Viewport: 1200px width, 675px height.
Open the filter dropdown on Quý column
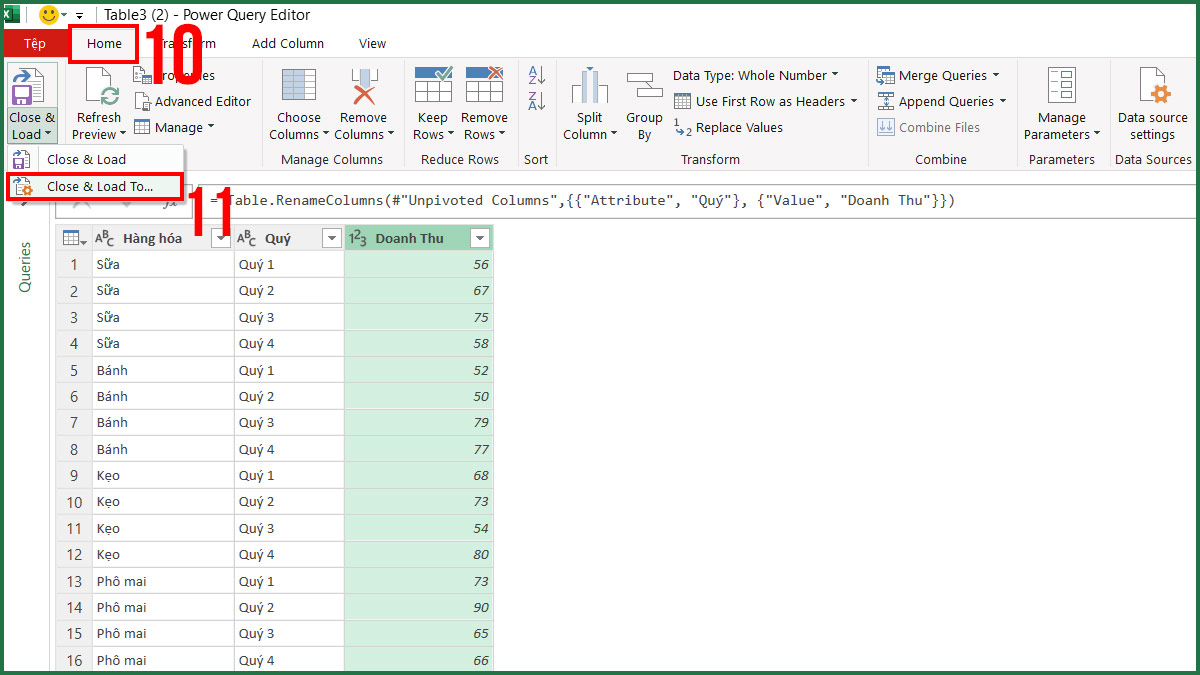click(330, 238)
